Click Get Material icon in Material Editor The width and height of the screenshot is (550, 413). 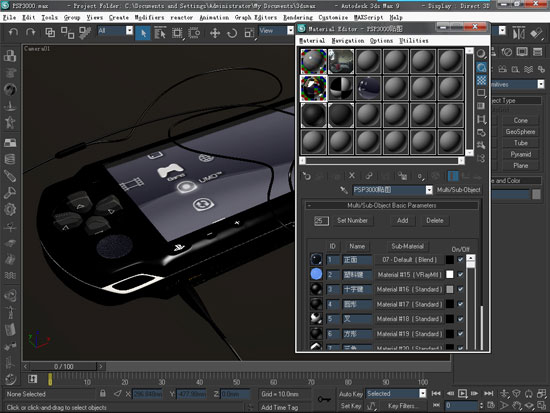307,176
